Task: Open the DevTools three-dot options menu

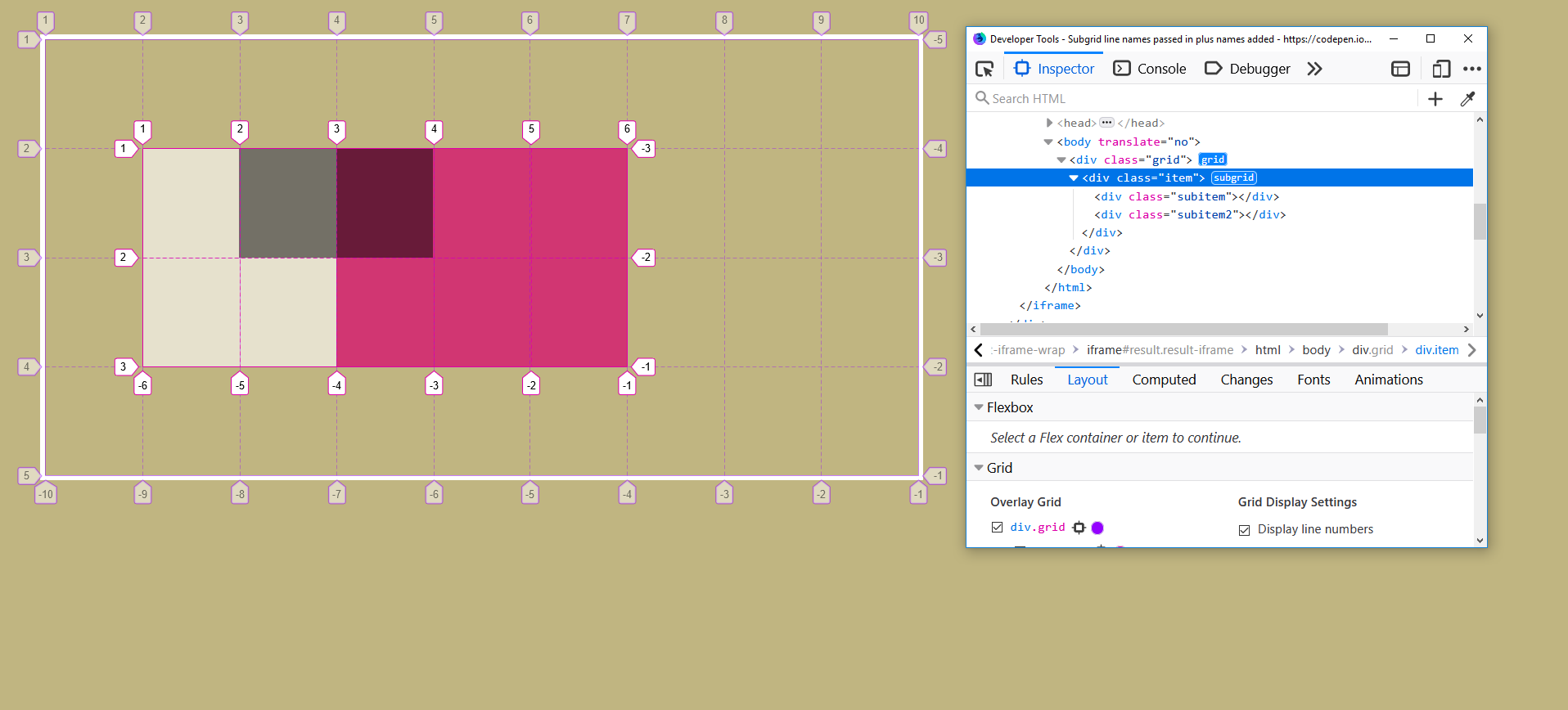Action: point(1471,69)
